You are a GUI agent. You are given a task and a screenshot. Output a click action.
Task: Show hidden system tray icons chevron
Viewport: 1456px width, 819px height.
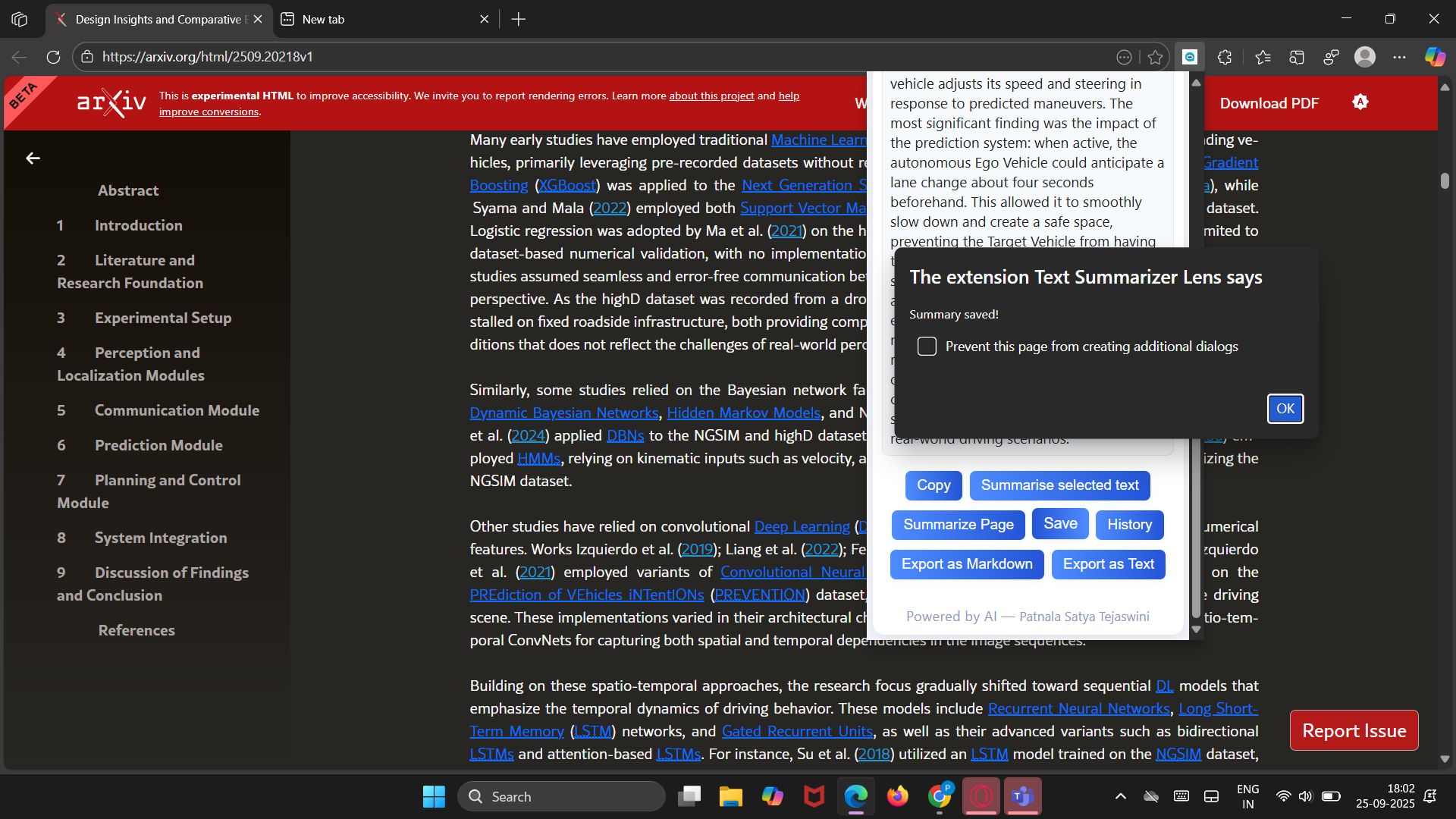pyautogui.click(x=1120, y=796)
